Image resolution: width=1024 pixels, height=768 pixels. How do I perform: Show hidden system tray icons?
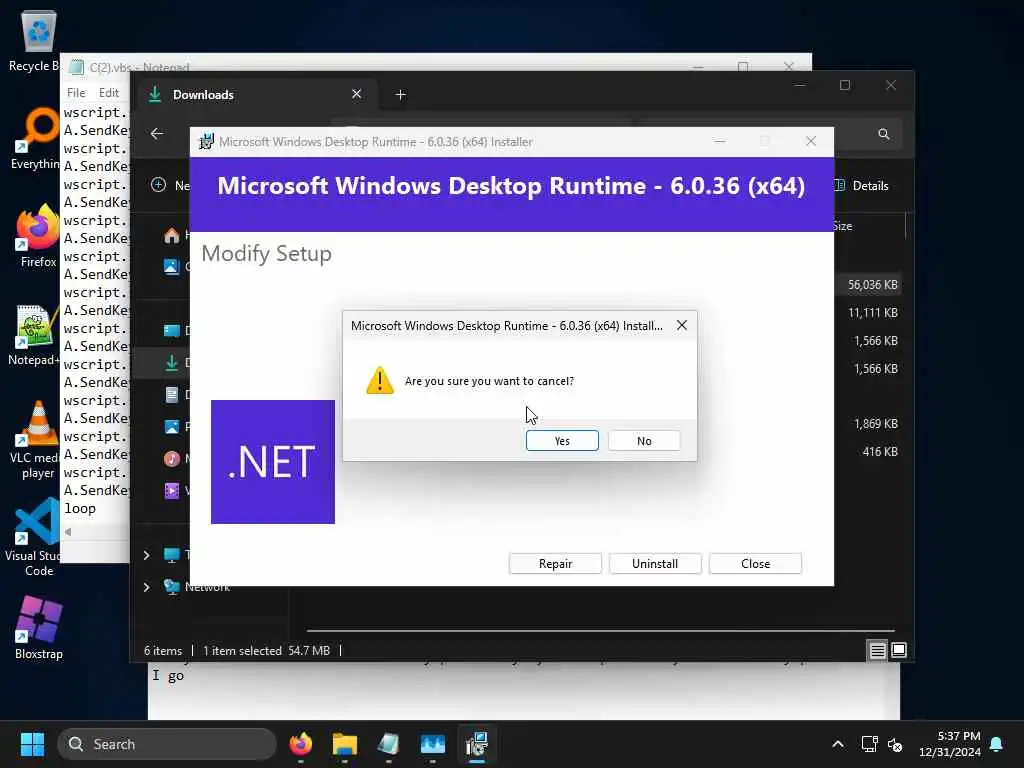837,744
